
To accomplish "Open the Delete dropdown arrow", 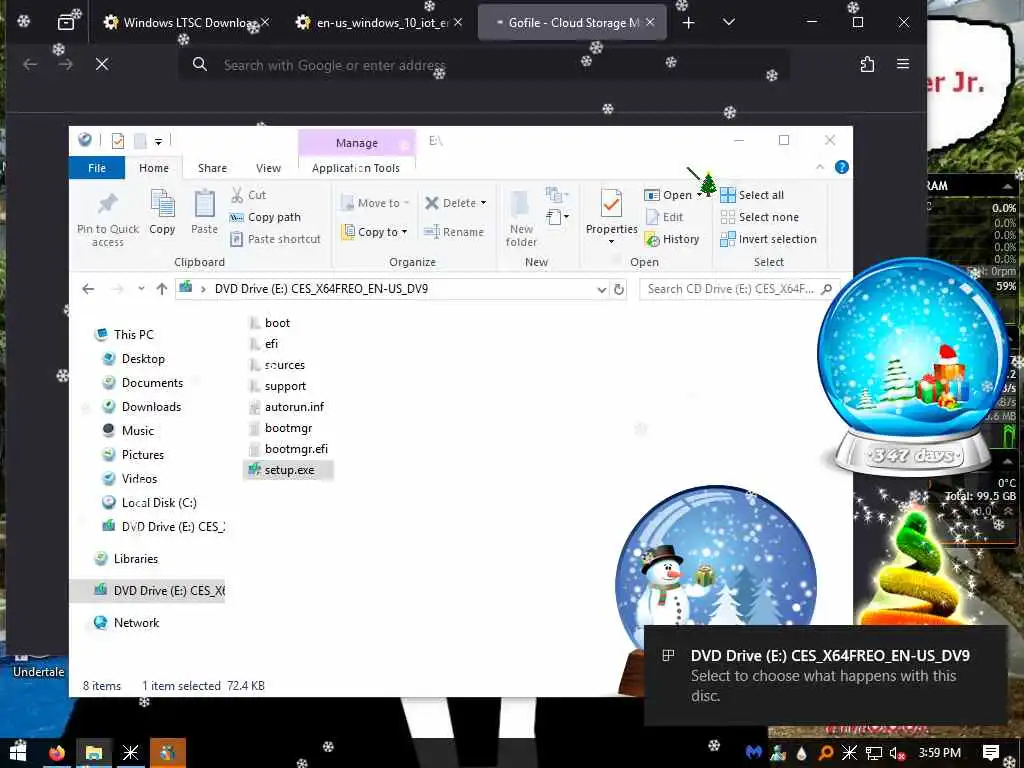I will tap(483, 203).
